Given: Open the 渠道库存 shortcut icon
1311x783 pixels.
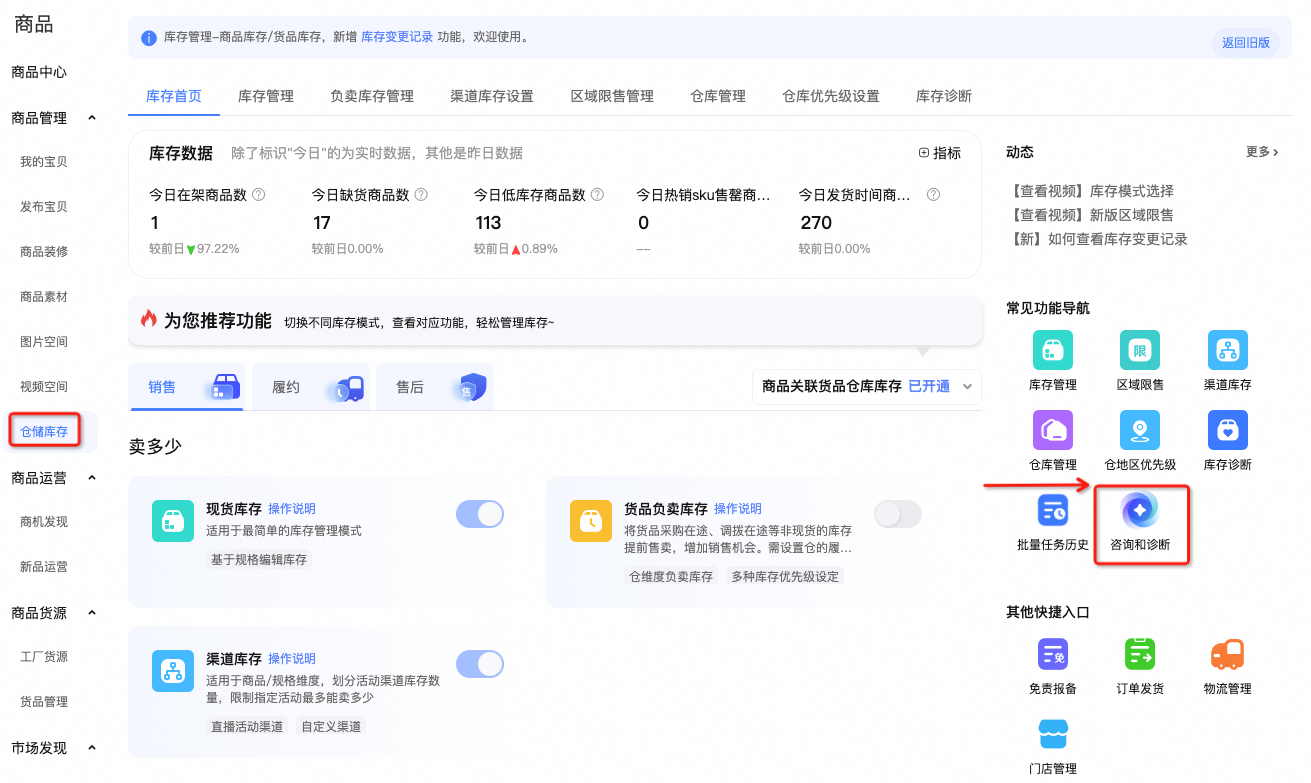Looking at the screenshot, I should point(1227,350).
